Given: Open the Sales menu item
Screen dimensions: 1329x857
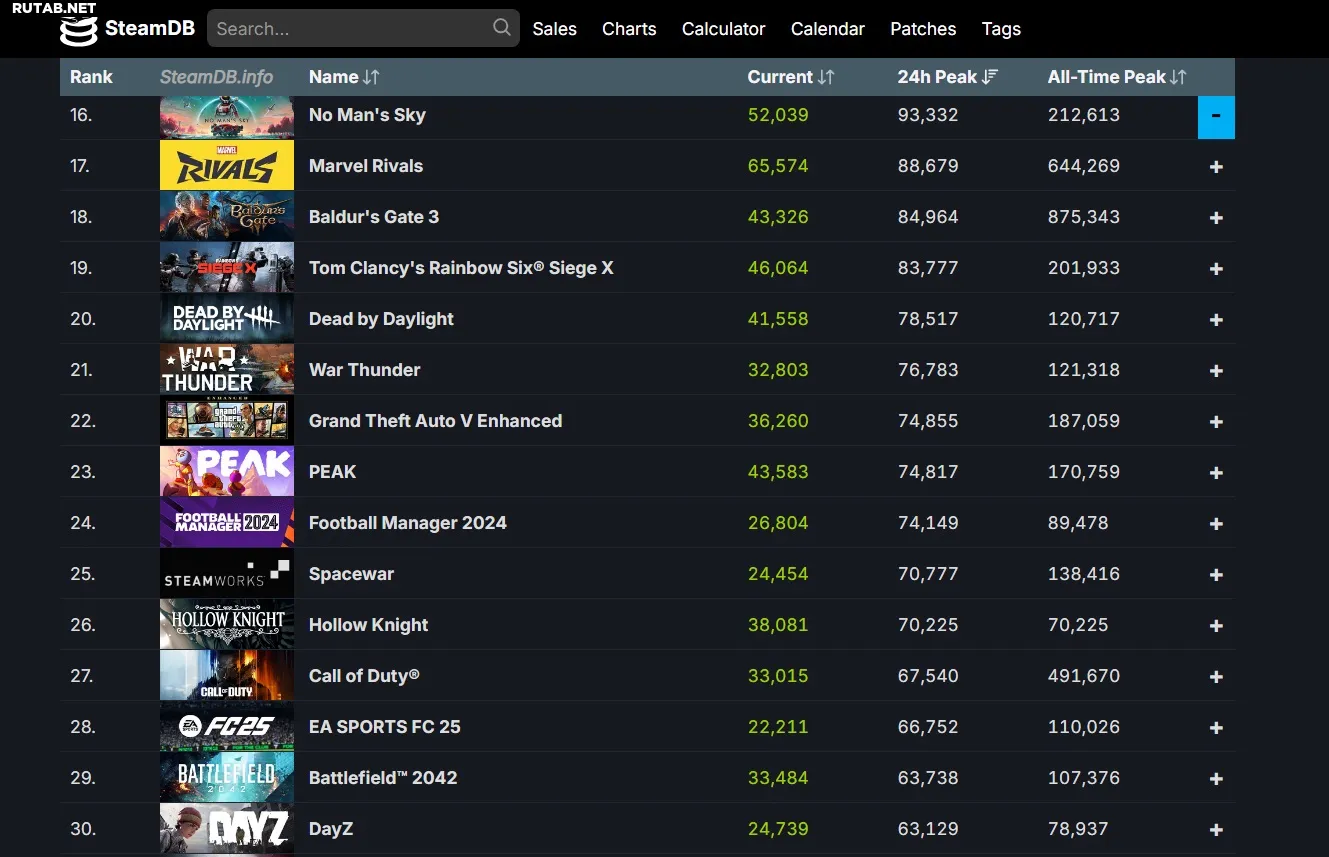Looking at the screenshot, I should click(554, 29).
